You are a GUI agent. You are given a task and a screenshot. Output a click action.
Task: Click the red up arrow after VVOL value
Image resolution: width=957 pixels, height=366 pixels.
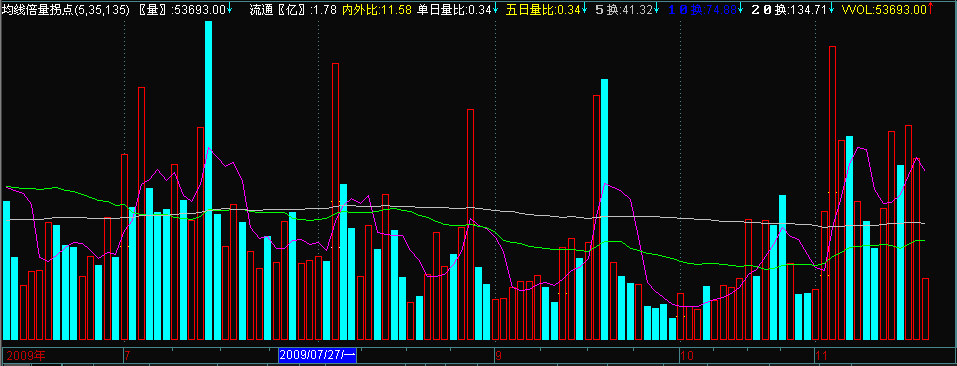tap(930, 9)
